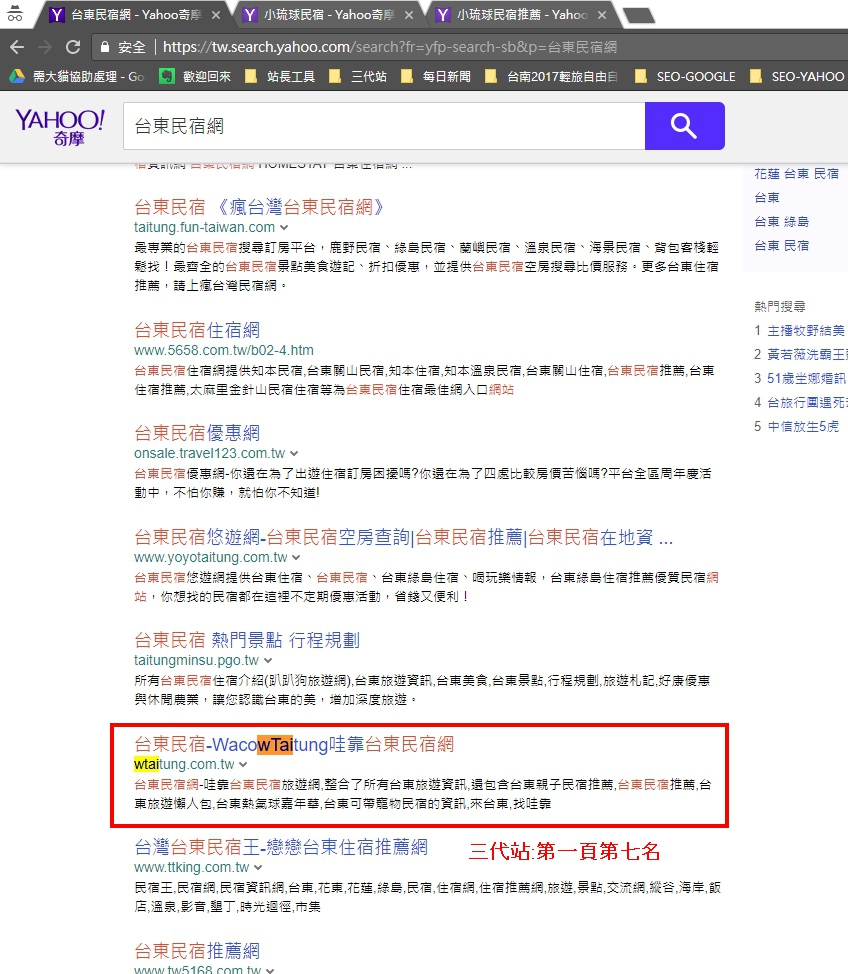Image resolution: width=848 pixels, height=974 pixels.
Task: Open result 台東民宿 熱門景點 行程規劃
Action: (x=247, y=640)
